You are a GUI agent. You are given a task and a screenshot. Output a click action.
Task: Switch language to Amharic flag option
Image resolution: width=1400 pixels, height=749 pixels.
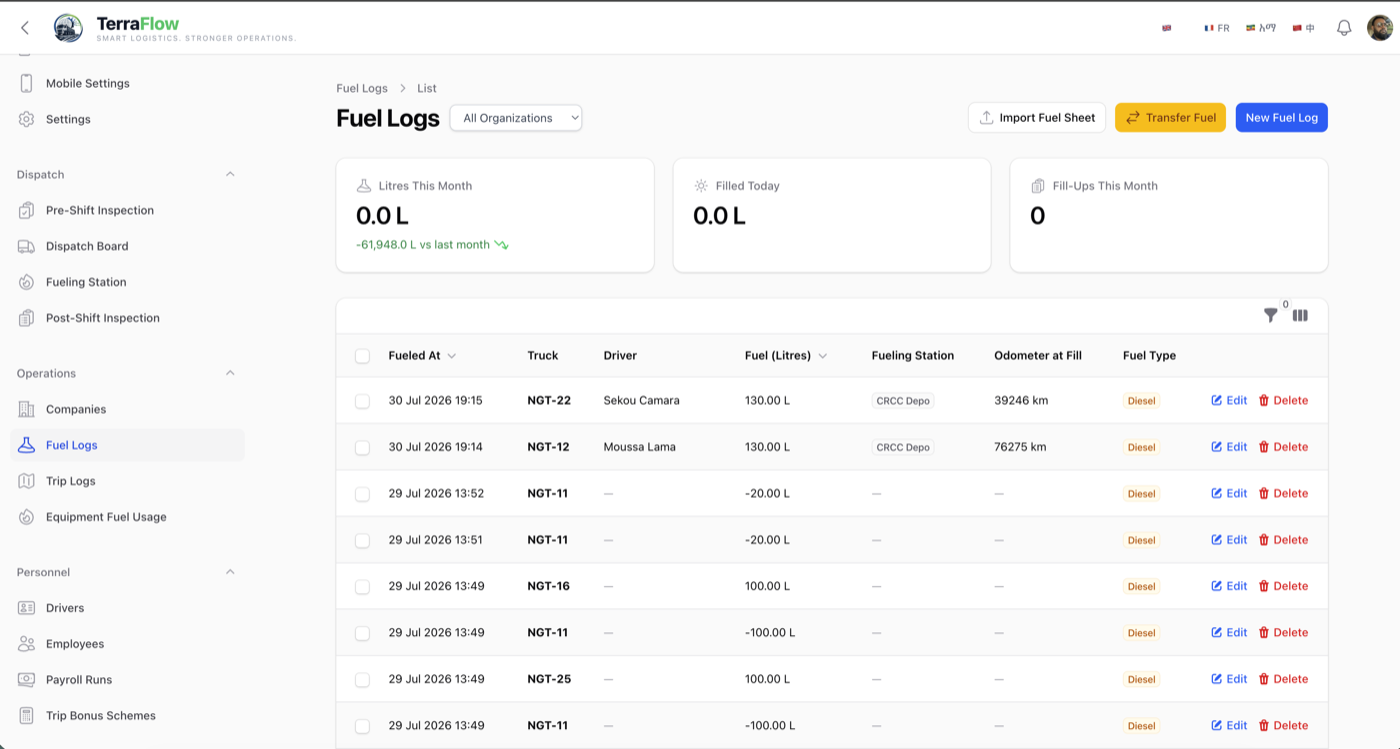(x=1261, y=28)
